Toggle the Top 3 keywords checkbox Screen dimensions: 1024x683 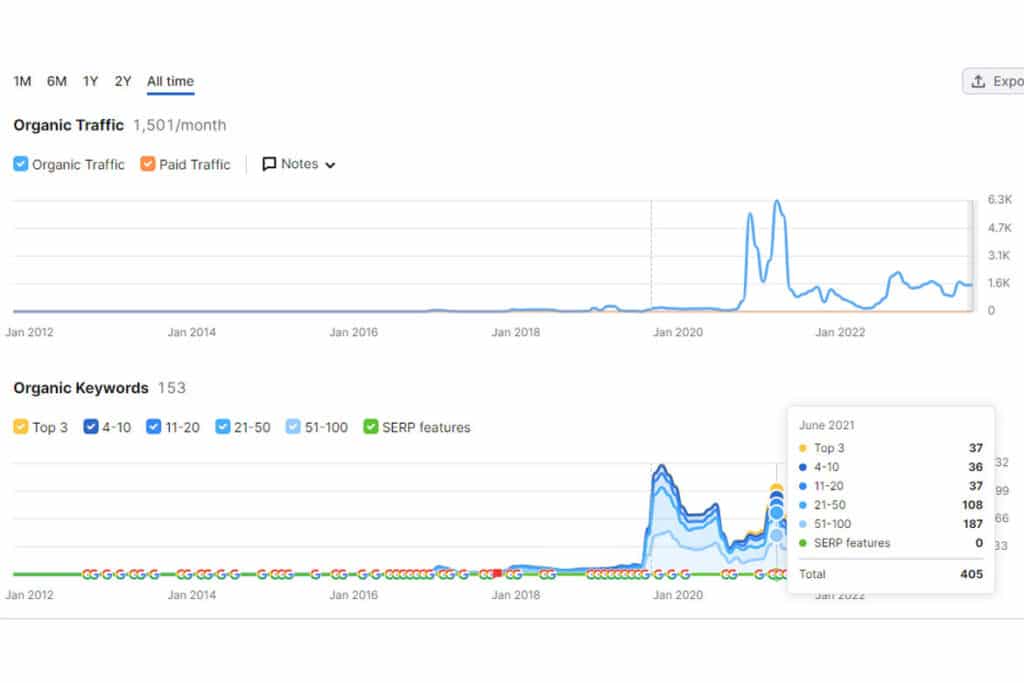point(21,427)
